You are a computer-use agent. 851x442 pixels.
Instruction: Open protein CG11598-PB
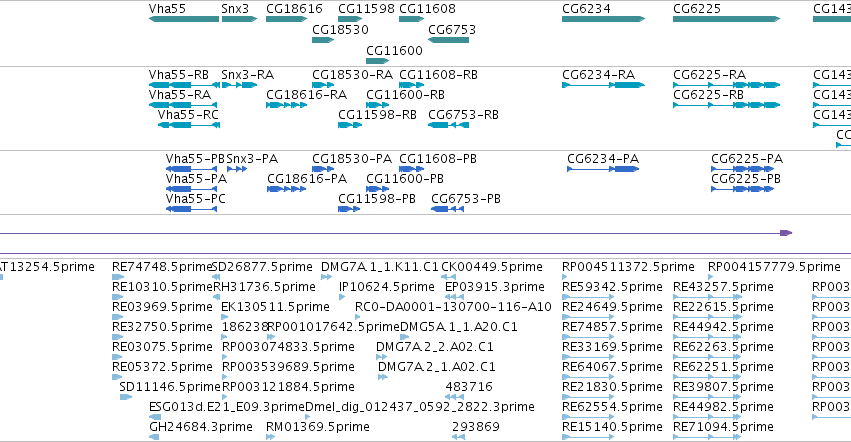377,199
